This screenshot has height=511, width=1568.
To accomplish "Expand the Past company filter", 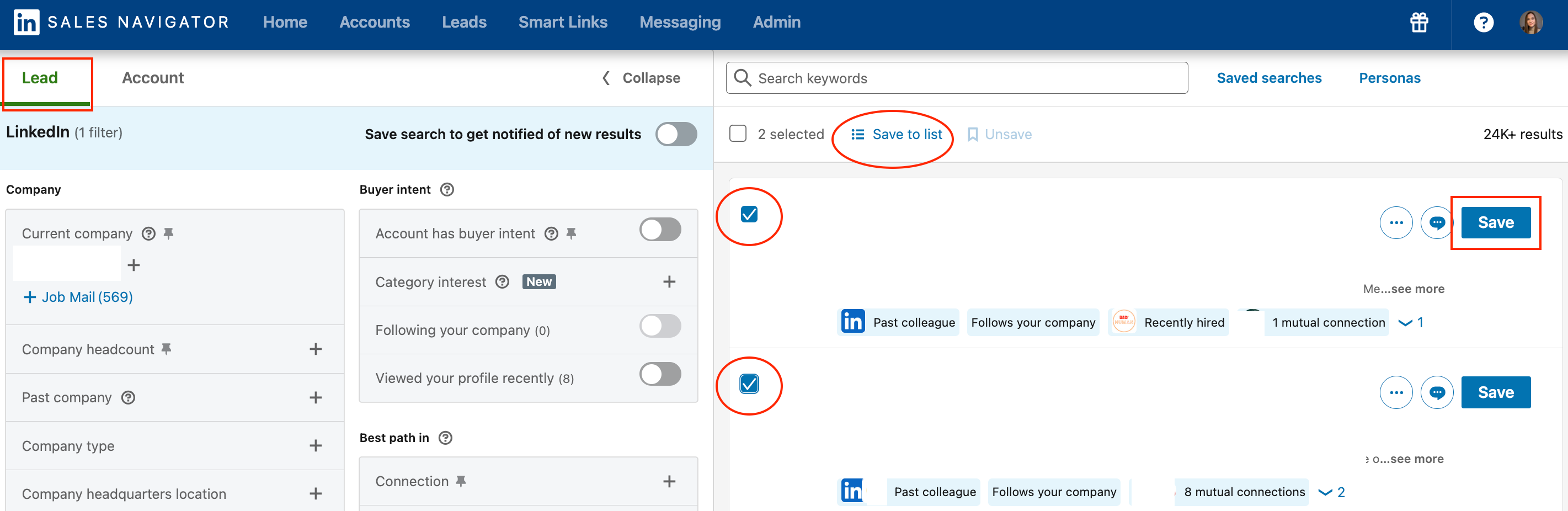I will click(315, 397).
